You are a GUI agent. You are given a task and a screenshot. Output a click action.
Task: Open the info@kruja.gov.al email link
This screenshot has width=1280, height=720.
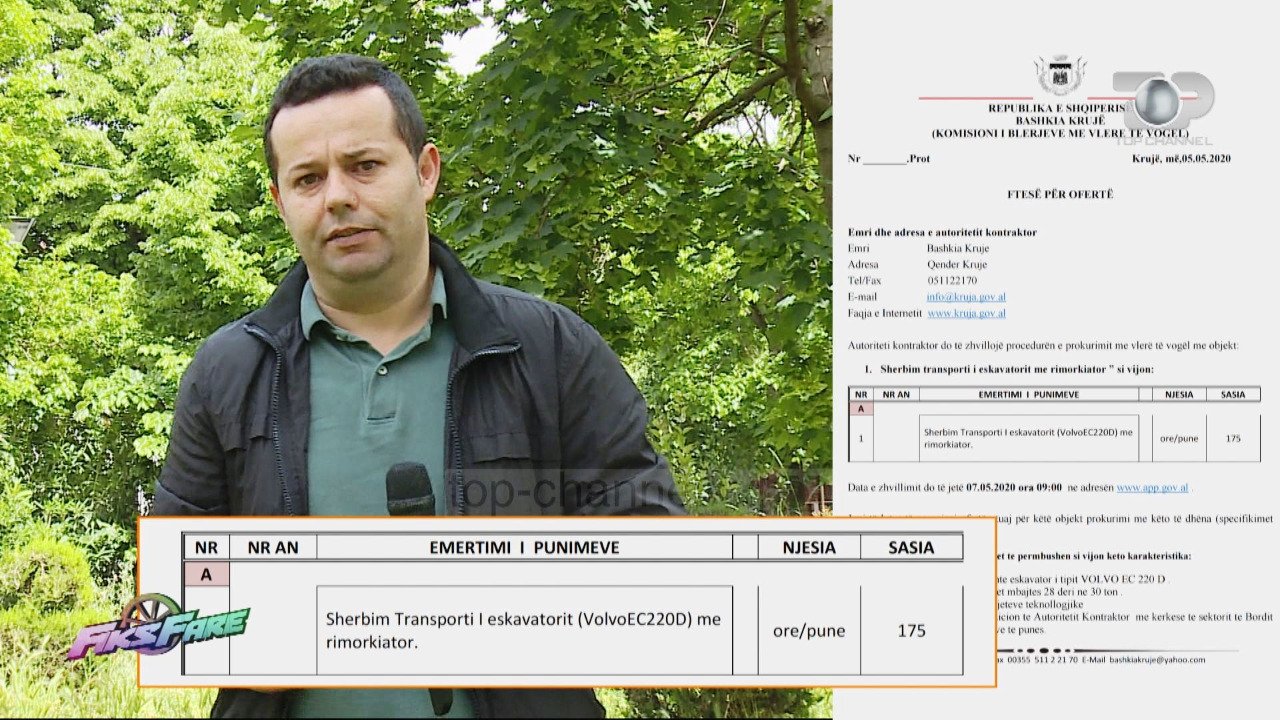(965, 297)
